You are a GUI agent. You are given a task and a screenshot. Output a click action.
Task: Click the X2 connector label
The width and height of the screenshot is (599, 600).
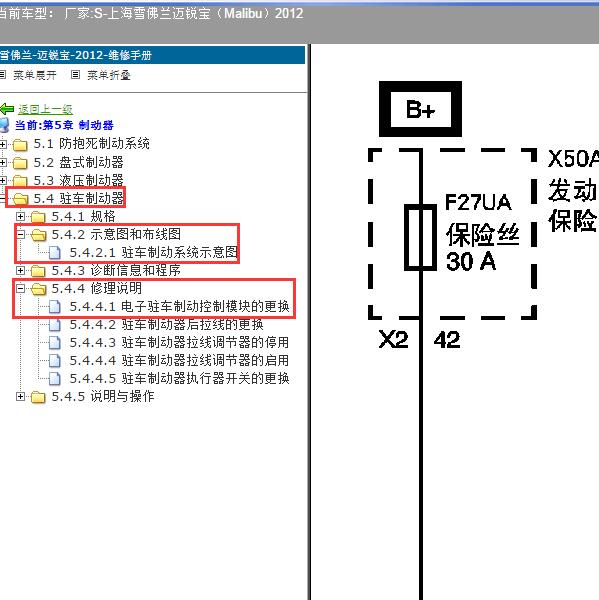(393, 339)
